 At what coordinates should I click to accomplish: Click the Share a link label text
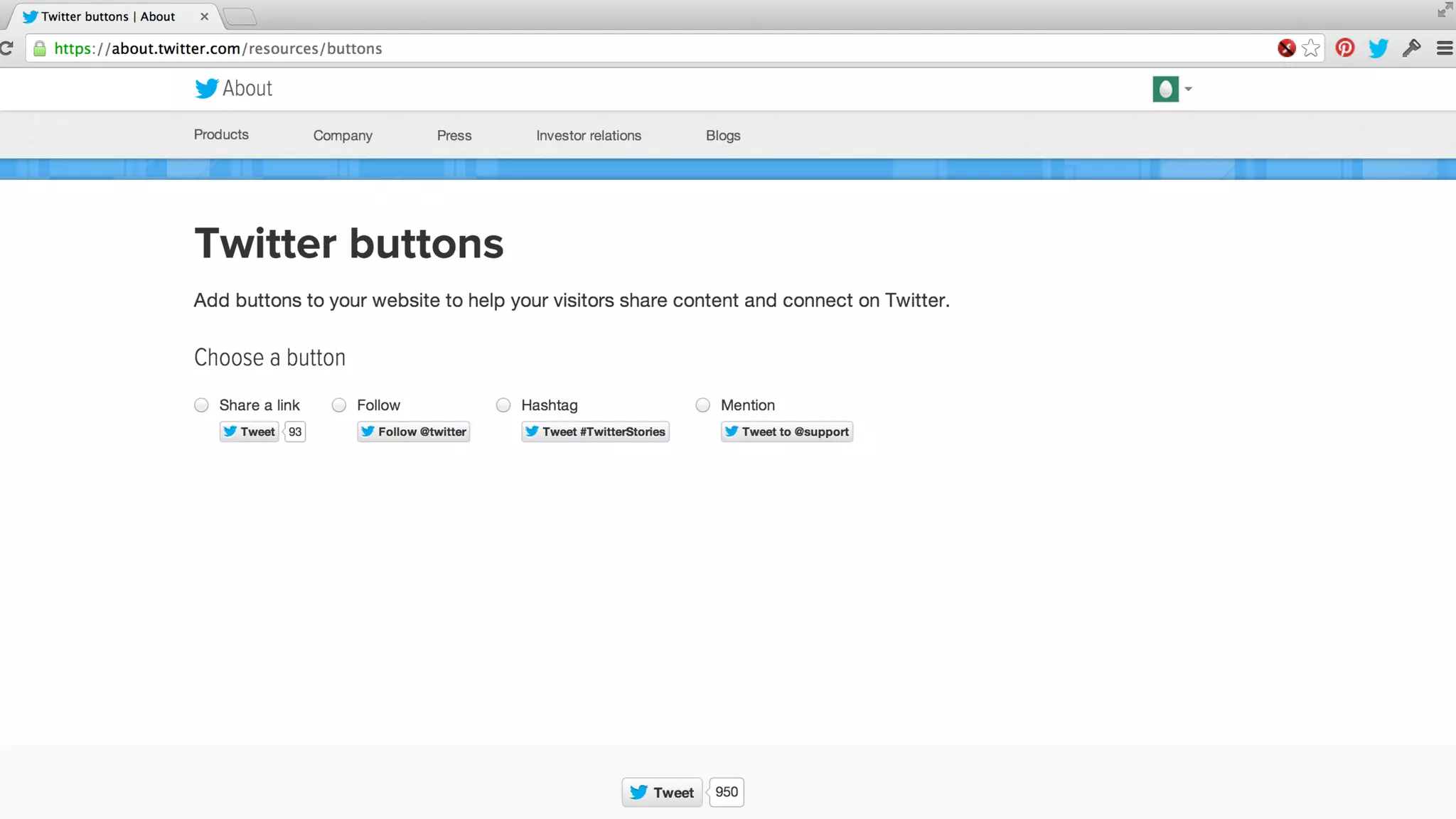(259, 405)
